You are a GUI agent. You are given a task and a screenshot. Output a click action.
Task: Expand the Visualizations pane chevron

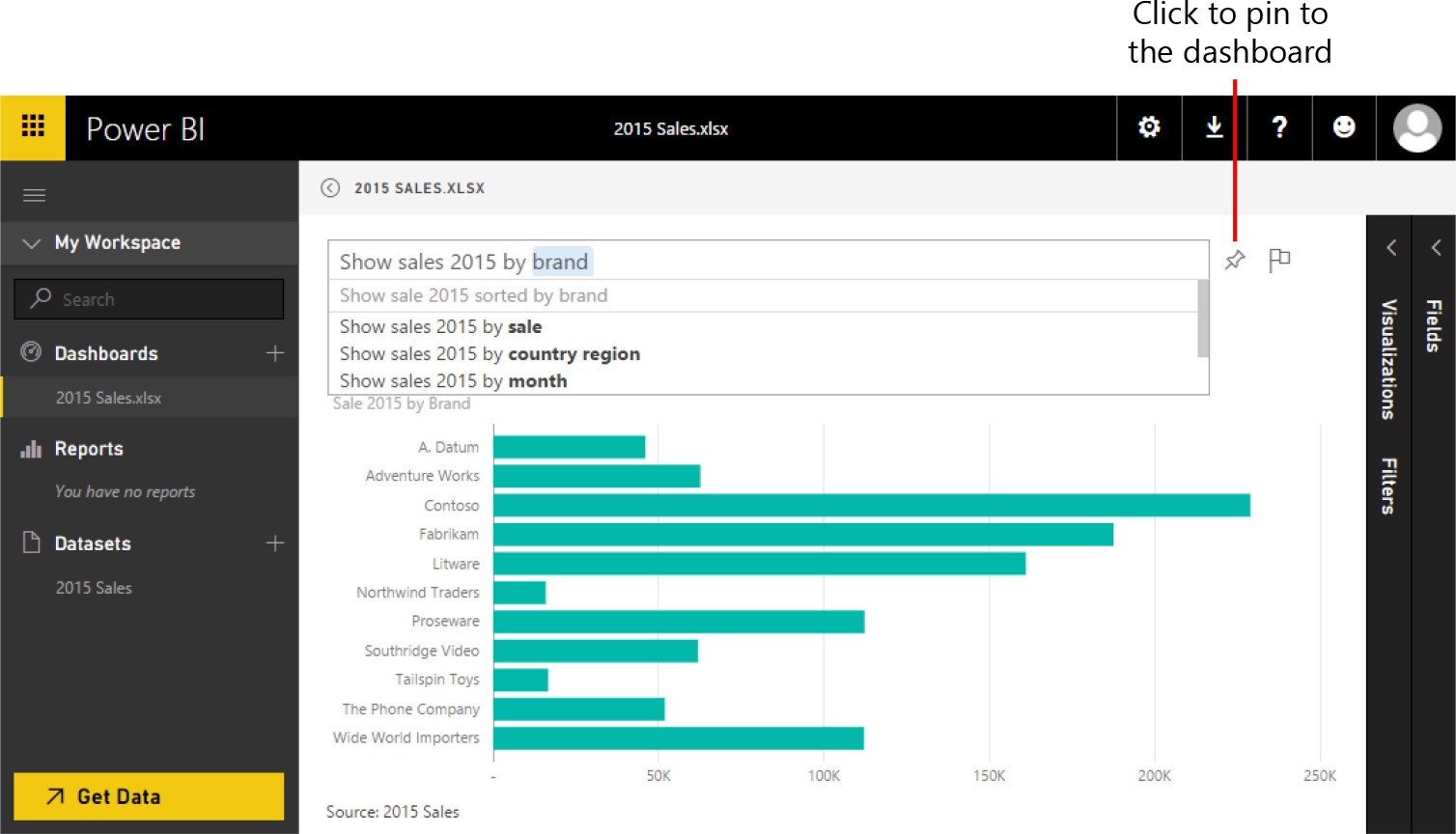pos(1391,247)
